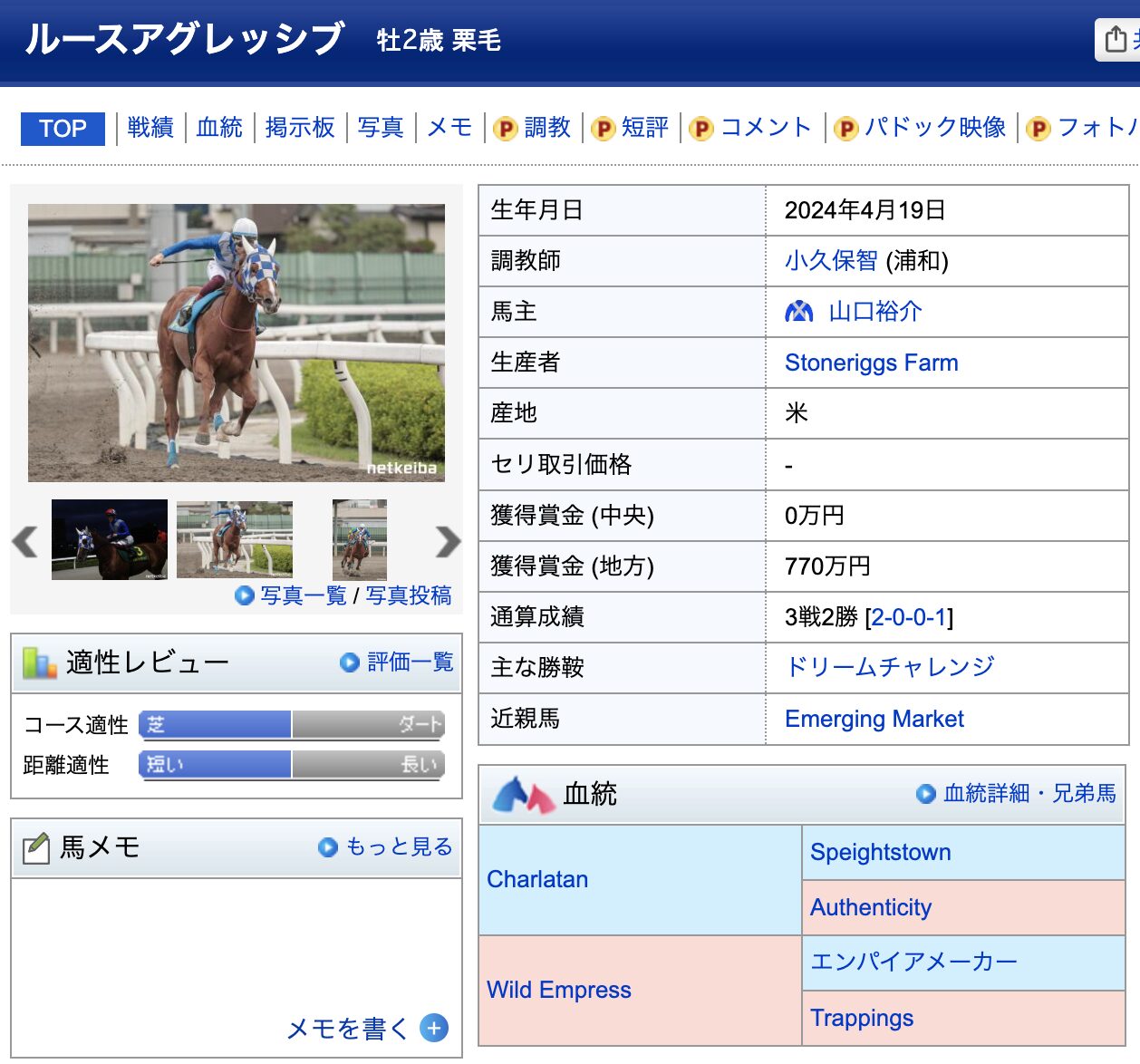The width and height of the screenshot is (1140, 1064).
Task: Open エンパイアメーカー pedigree link
Action: pyautogui.click(x=914, y=962)
